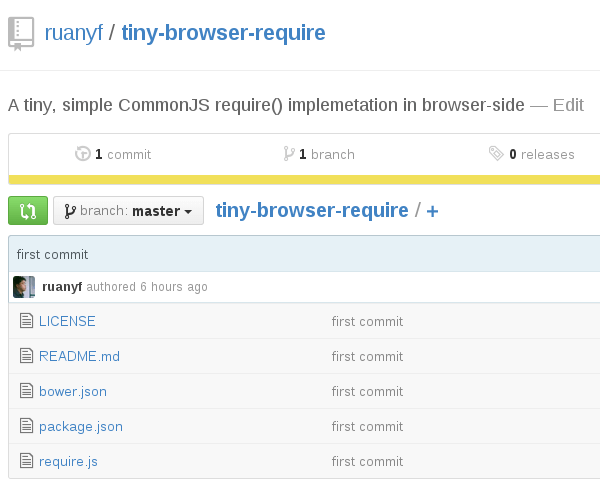The height and width of the screenshot is (485, 600).
Task: View the 1 branch page
Action: tap(327, 154)
